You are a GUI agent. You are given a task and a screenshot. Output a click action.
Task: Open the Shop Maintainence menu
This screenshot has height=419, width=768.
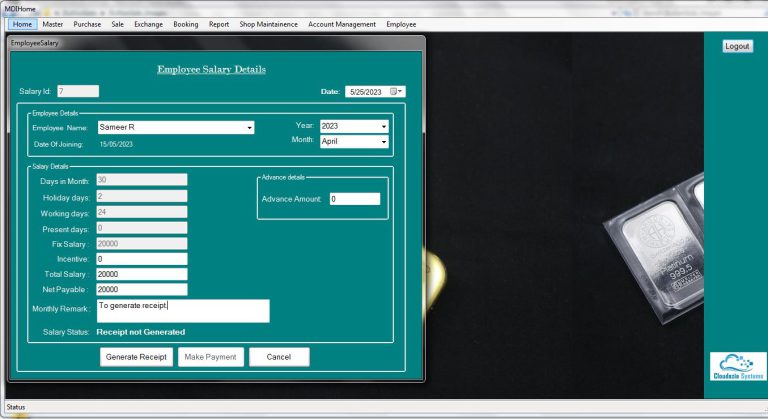[268, 24]
